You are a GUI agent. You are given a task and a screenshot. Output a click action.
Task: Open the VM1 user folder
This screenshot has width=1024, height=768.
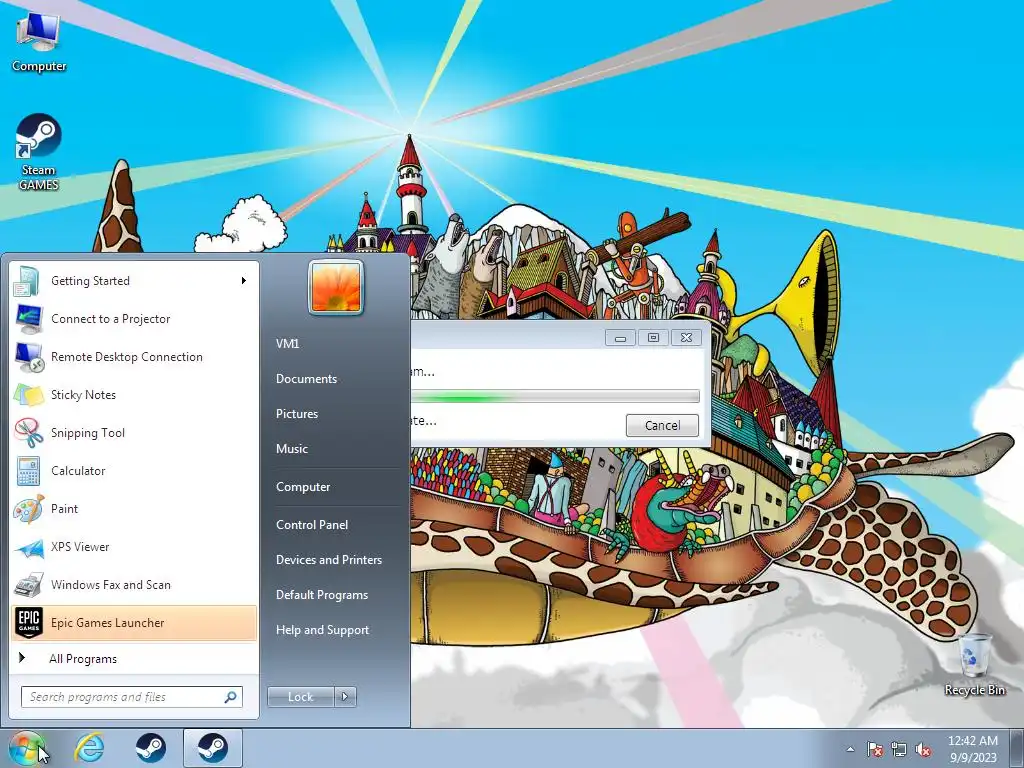click(x=287, y=344)
